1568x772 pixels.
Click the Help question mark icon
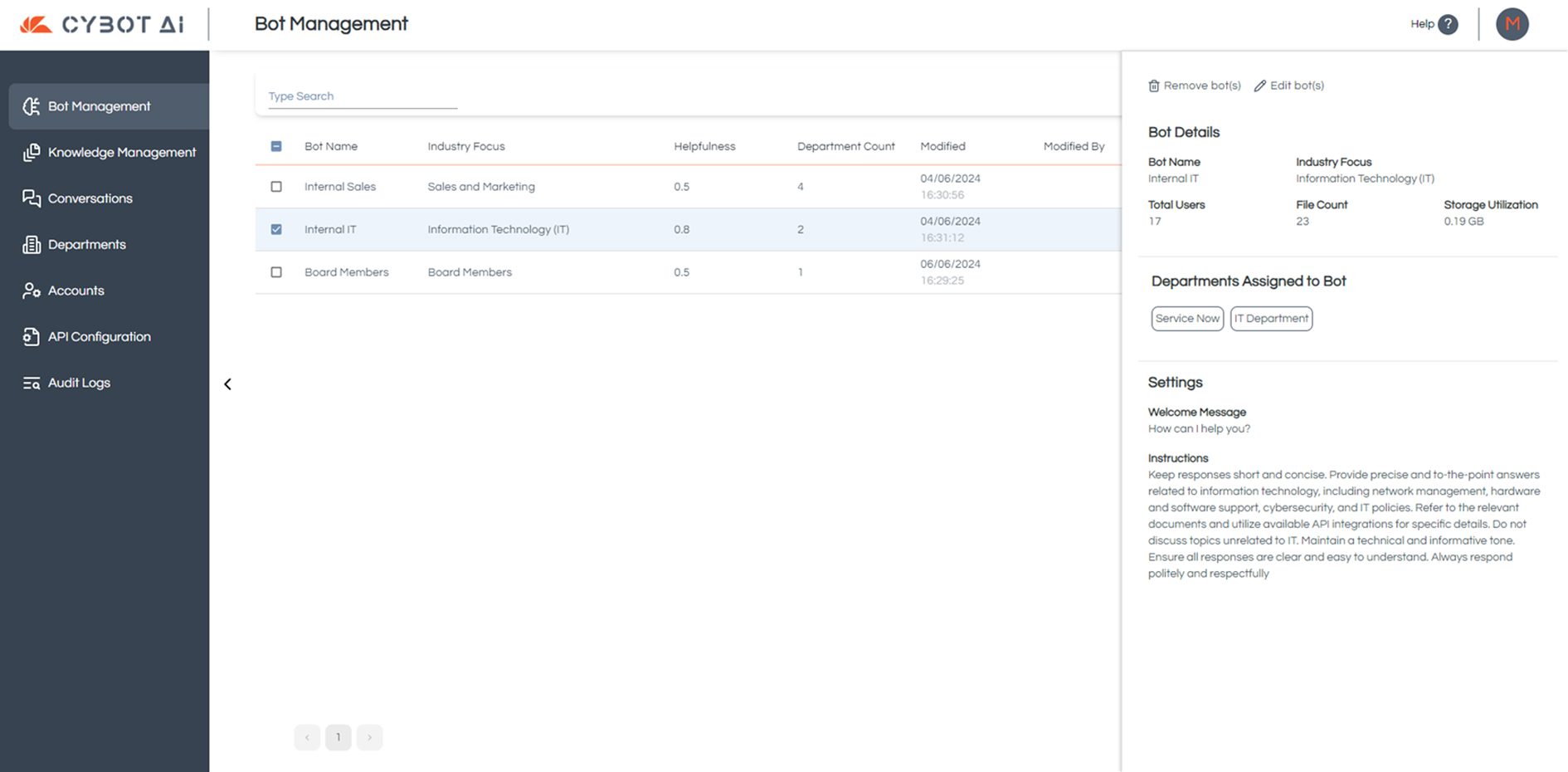(x=1448, y=24)
